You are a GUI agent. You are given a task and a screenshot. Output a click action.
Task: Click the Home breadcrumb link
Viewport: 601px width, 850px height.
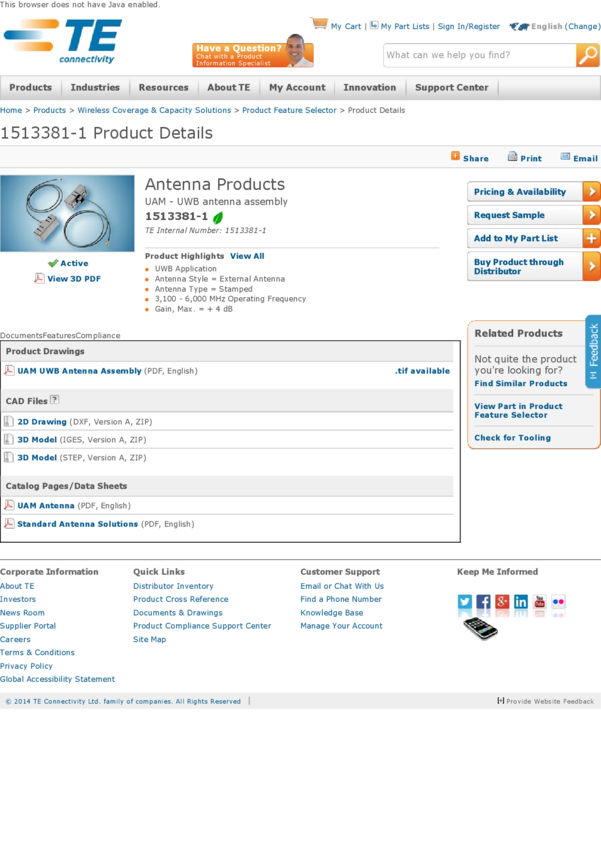pyautogui.click(x=11, y=110)
